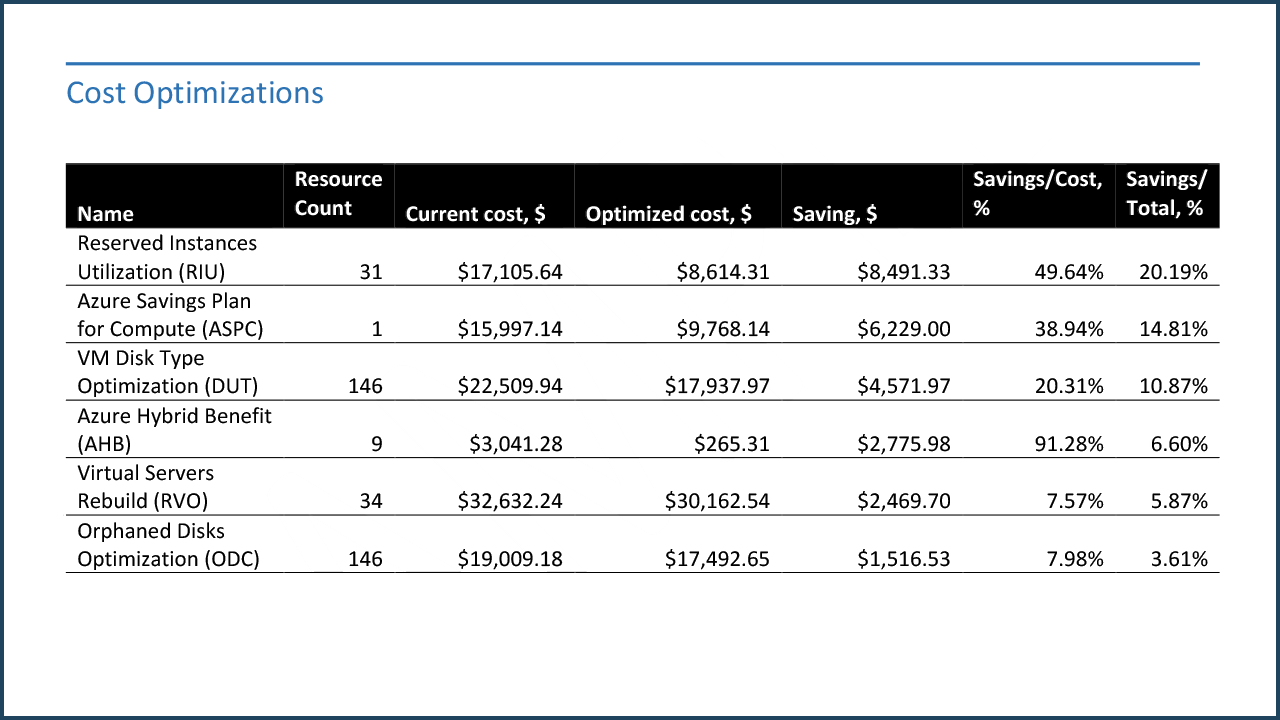This screenshot has height=720, width=1280.
Task: Select the Current cost, $ header
Action: pos(475,214)
